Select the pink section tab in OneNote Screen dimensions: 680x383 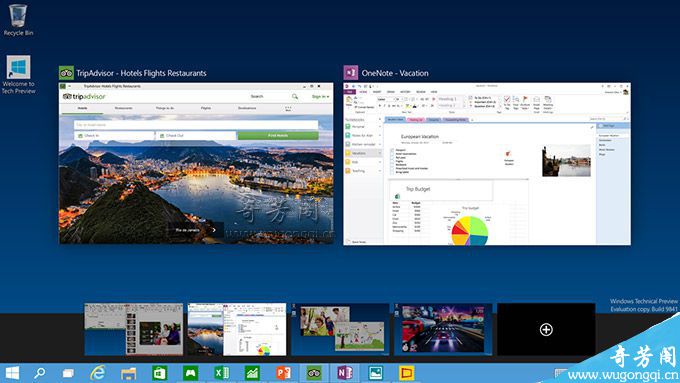(415, 120)
